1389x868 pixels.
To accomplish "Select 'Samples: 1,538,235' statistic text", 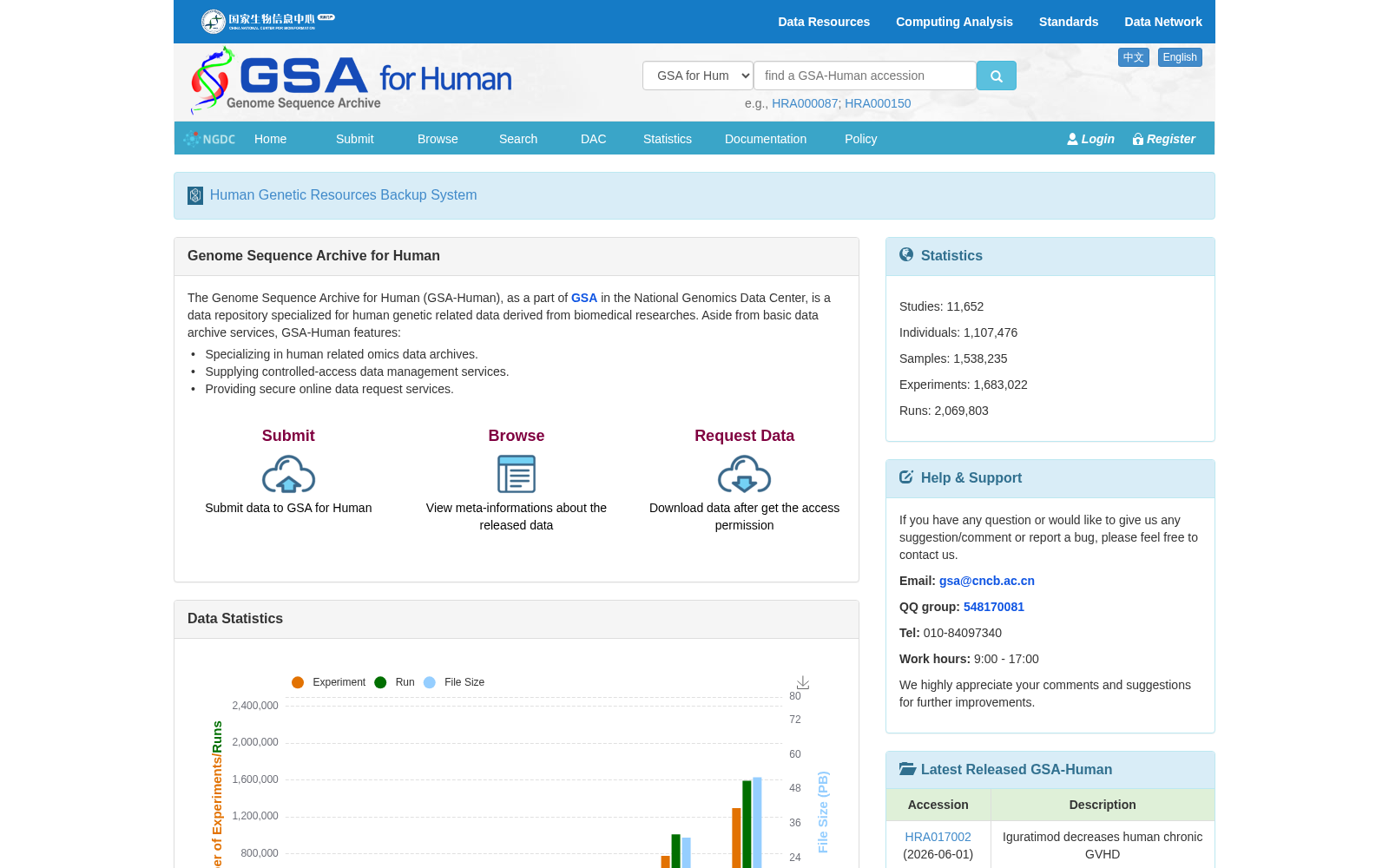I will 953,358.
